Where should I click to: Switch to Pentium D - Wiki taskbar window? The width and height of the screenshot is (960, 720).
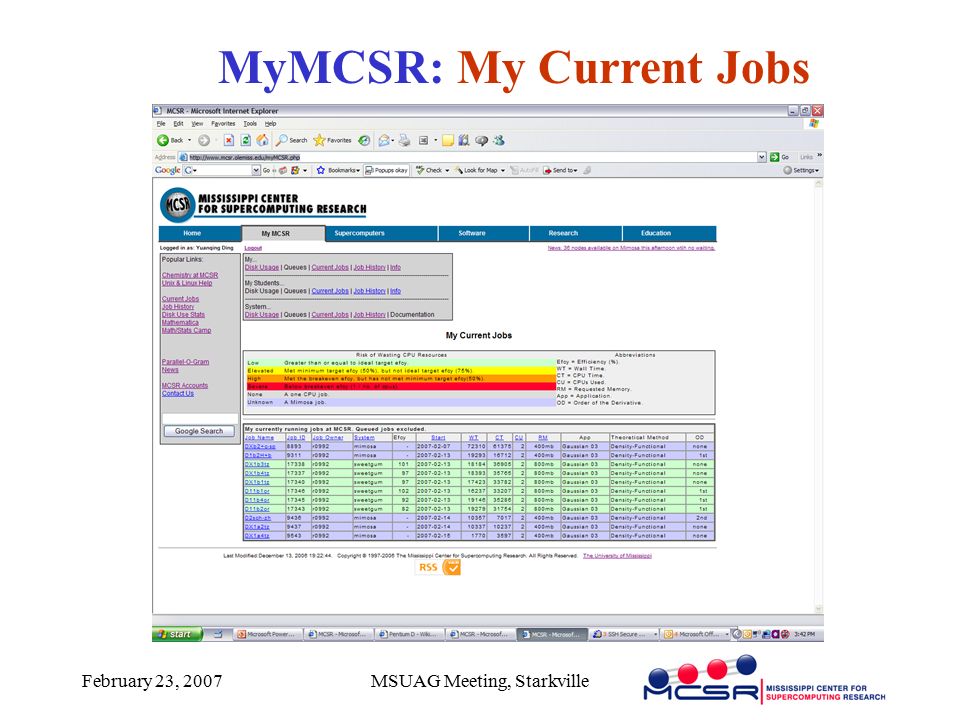click(x=409, y=634)
